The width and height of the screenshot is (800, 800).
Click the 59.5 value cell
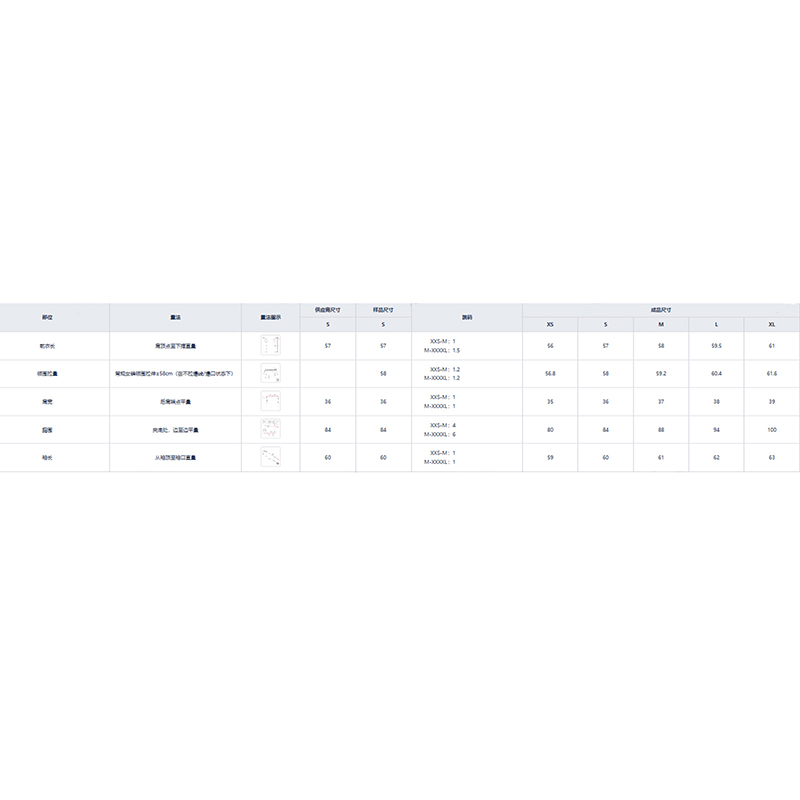pyautogui.click(x=716, y=345)
